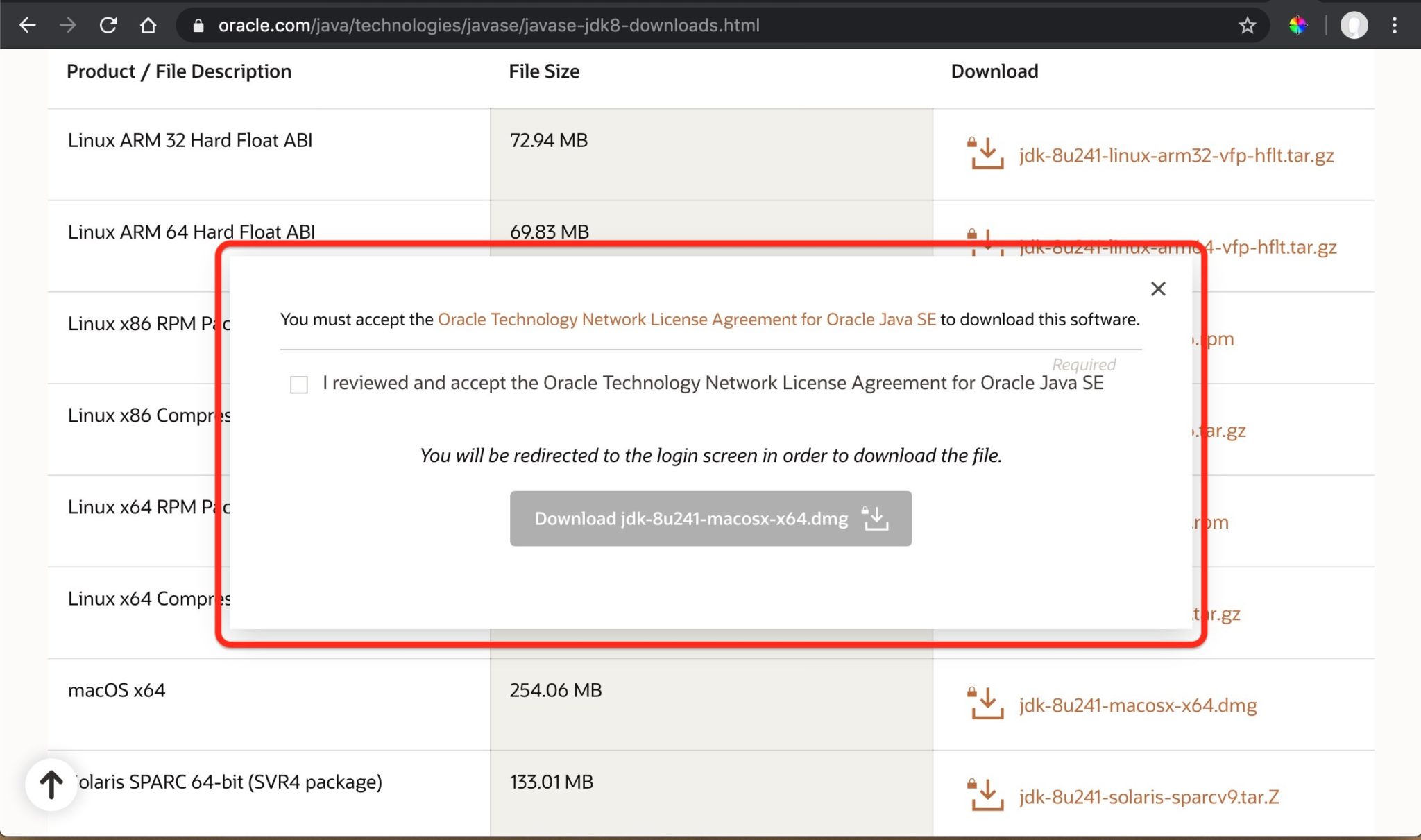The image size is (1421, 840).
Task: Click the 'Download' column header
Action: click(x=994, y=71)
